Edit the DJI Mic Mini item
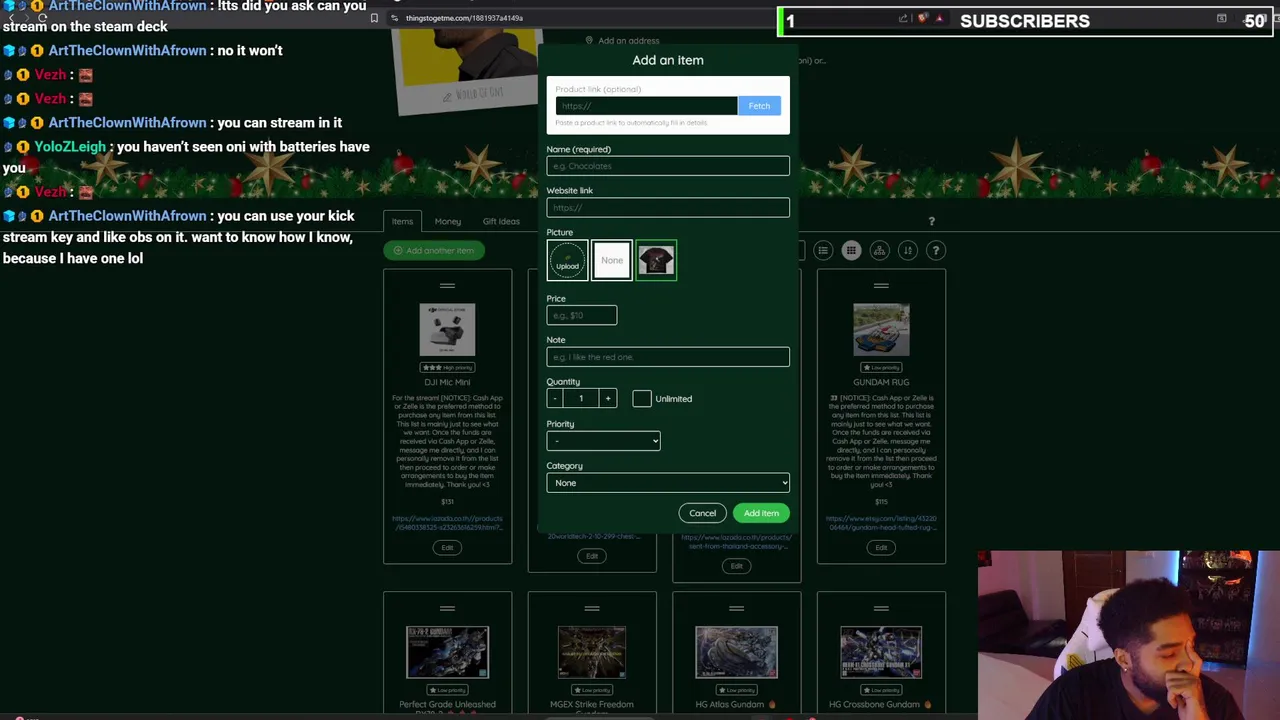This screenshot has width=1280, height=720. click(x=447, y=547)
